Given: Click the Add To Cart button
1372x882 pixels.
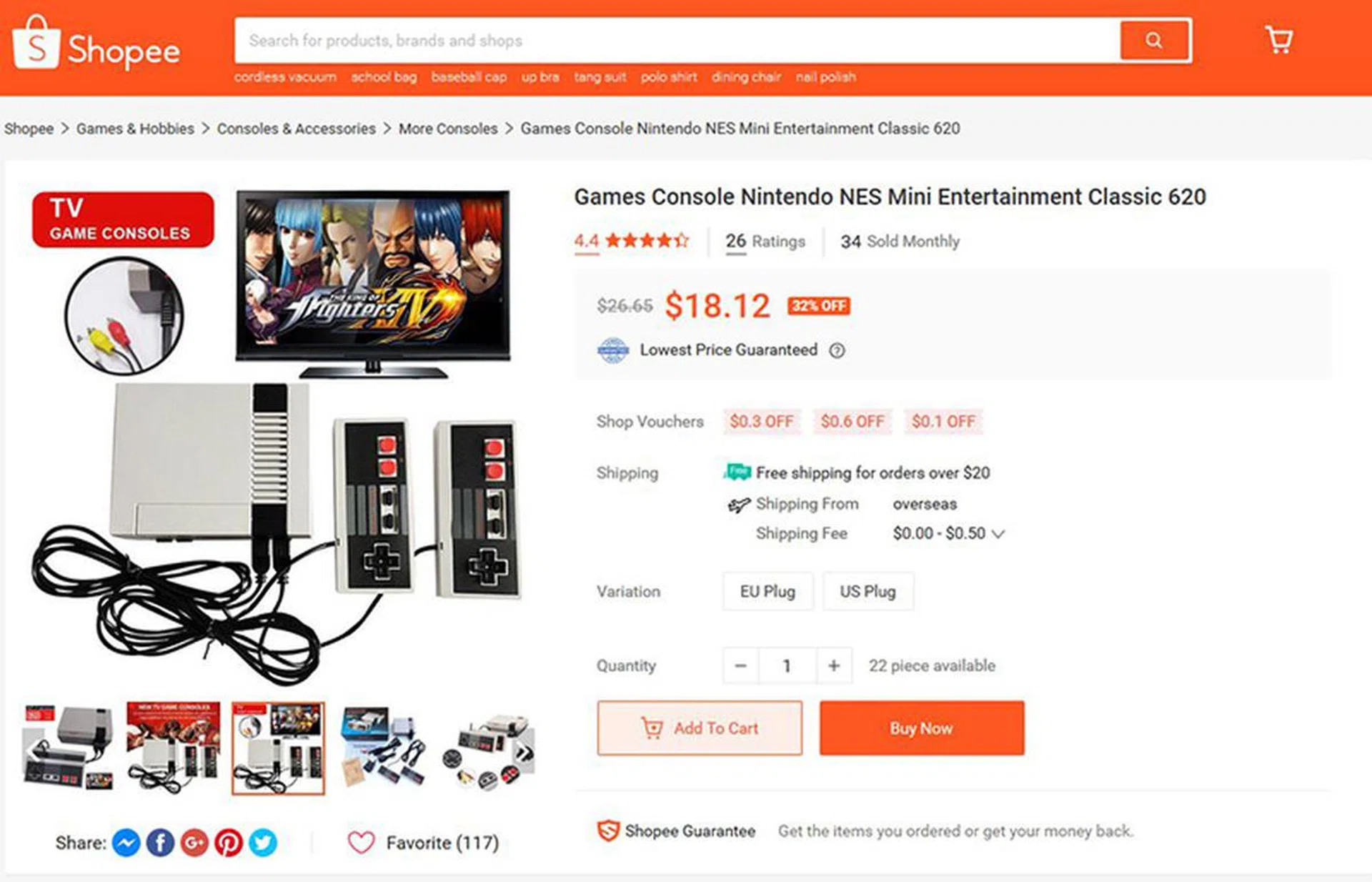Looking at the screenshot, I should coord(700,728).
